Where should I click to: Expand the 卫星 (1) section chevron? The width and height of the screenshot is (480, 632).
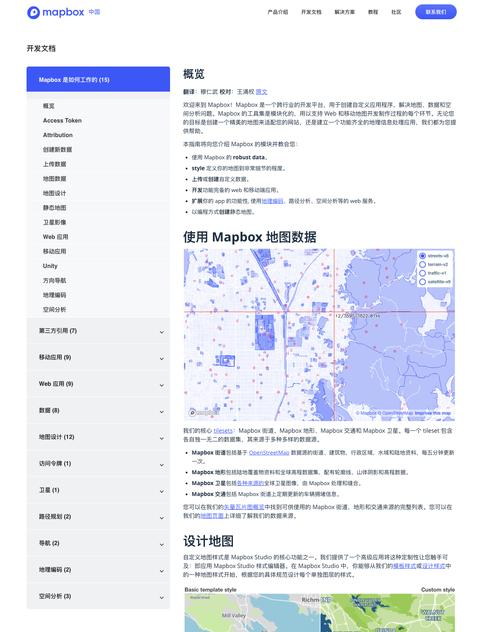[162, 492]
